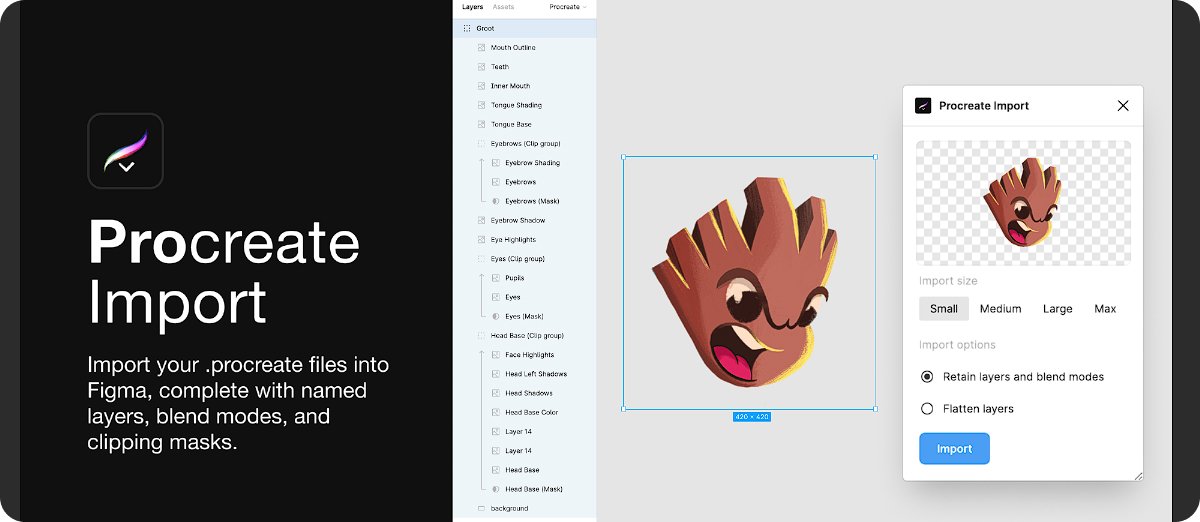Click the frame icon beside Groot
The height and width of the screenshot is (522, 1200).
[467, 28]
